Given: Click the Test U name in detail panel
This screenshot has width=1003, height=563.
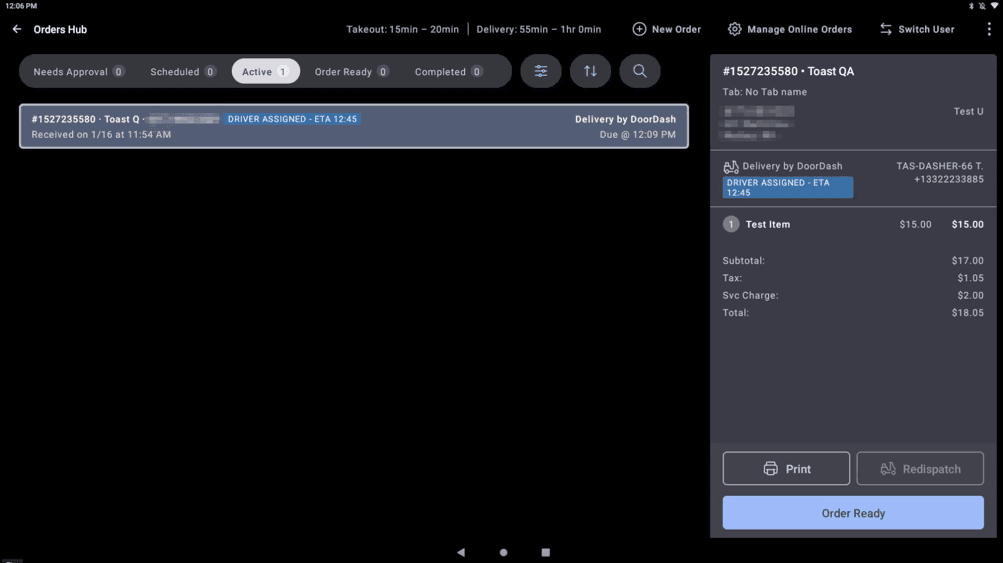Looking at the screenshot, I should (968, 112).
